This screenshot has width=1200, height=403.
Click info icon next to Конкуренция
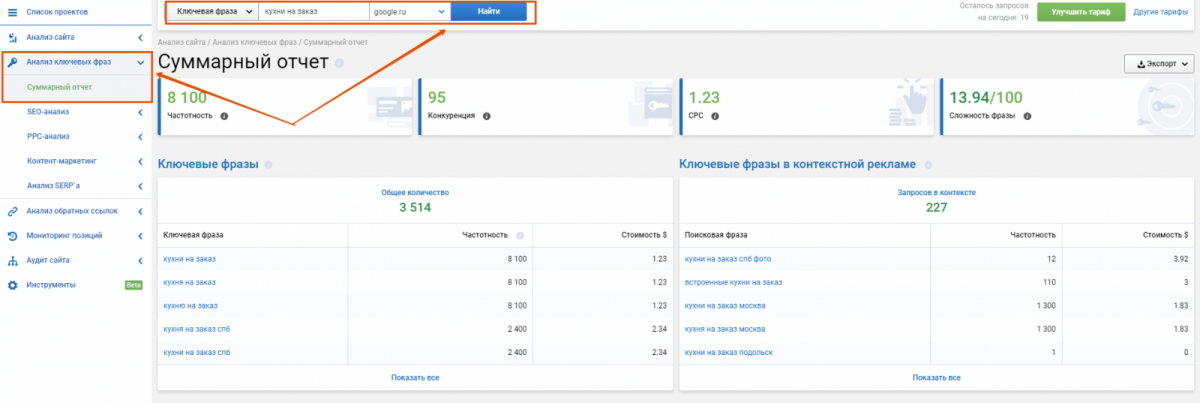[487, 116]
